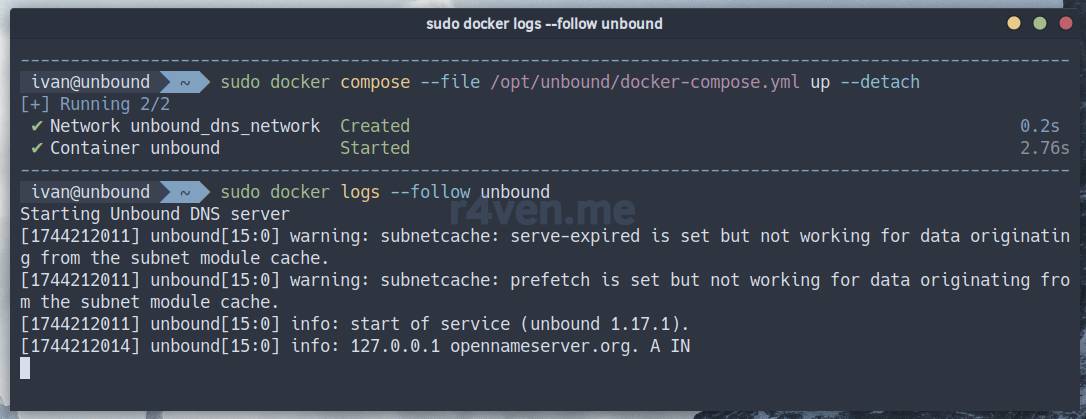
Task: Click the /opt/unbound/docker-compose.yml file path
Action: tap(644, 82)
